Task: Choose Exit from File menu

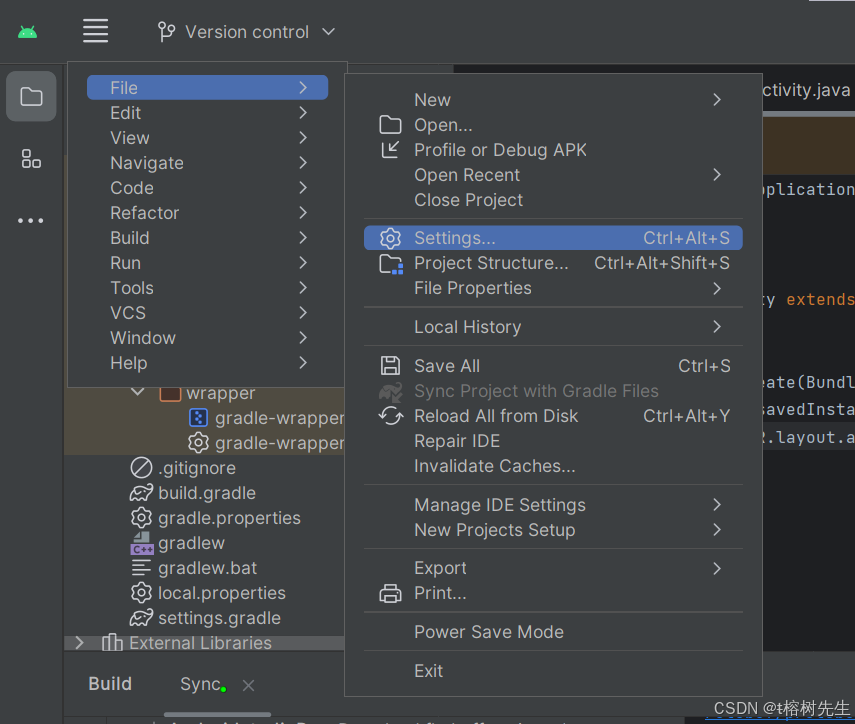Action: point(553,671)
